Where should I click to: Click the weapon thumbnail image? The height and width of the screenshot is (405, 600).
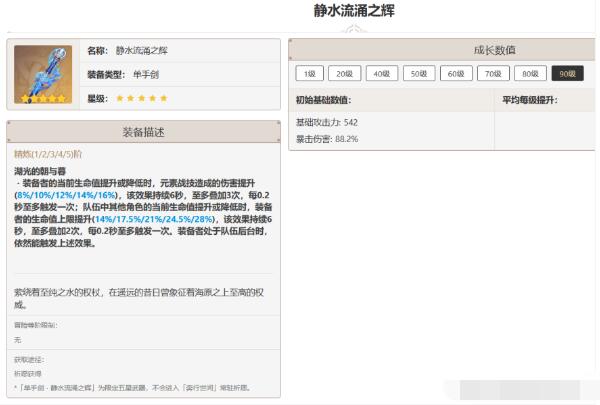(x=43, y=74)
